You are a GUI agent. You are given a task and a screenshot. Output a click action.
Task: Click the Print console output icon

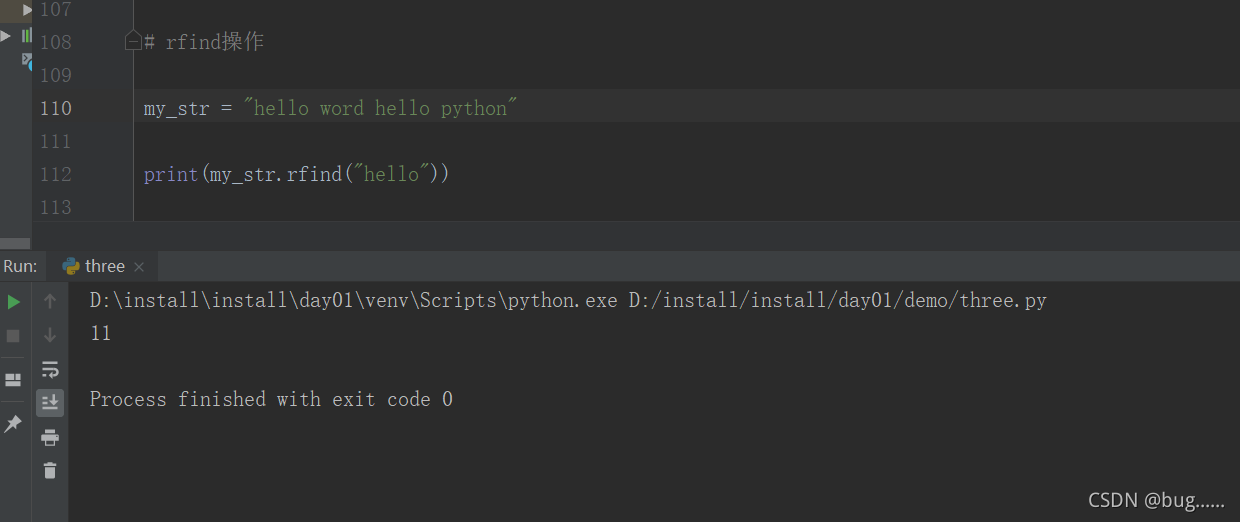[x=50, y=437]
